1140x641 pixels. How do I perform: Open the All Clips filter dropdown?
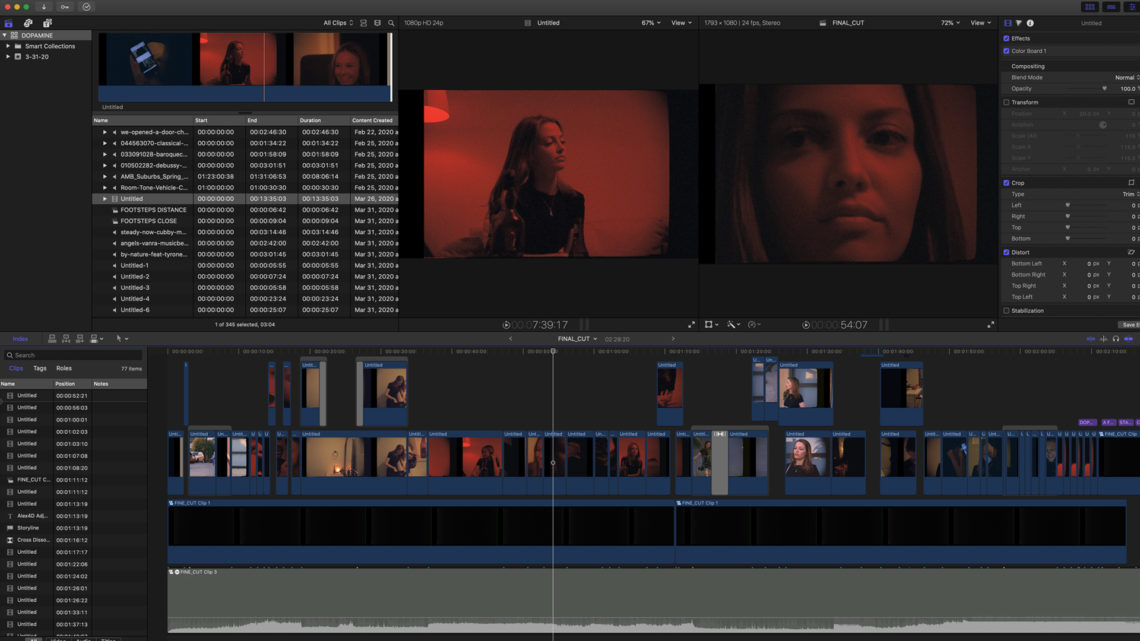(337, 23)
